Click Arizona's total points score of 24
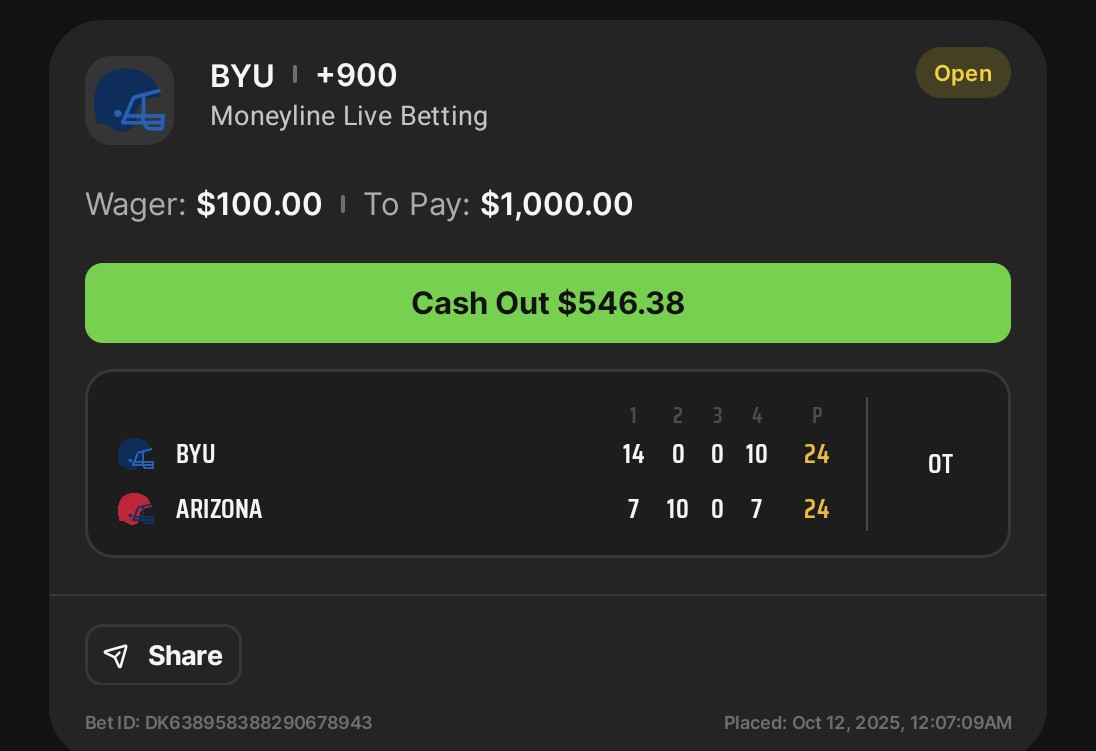 pyautogui.click(x=816, y=509)
